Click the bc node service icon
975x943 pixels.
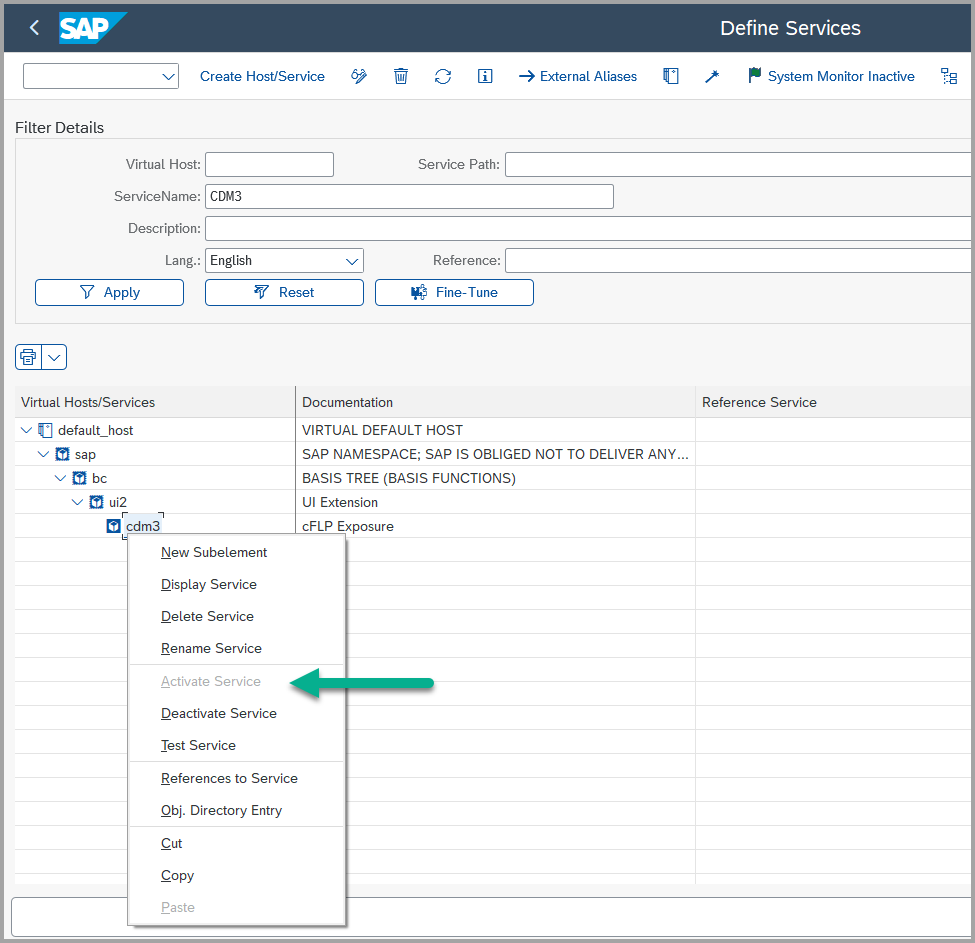point(79,478)
